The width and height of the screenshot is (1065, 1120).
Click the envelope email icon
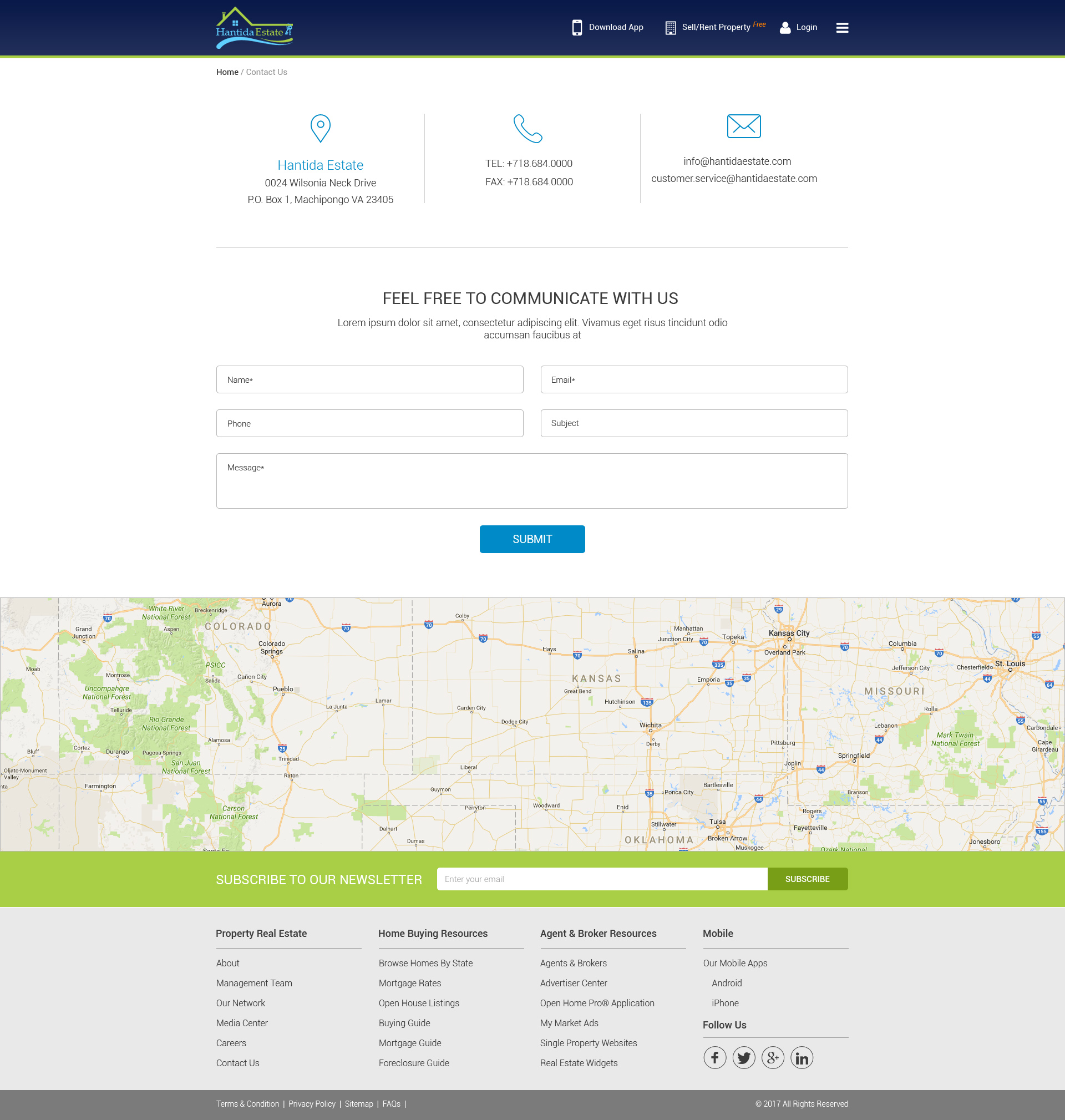point(744,126)
